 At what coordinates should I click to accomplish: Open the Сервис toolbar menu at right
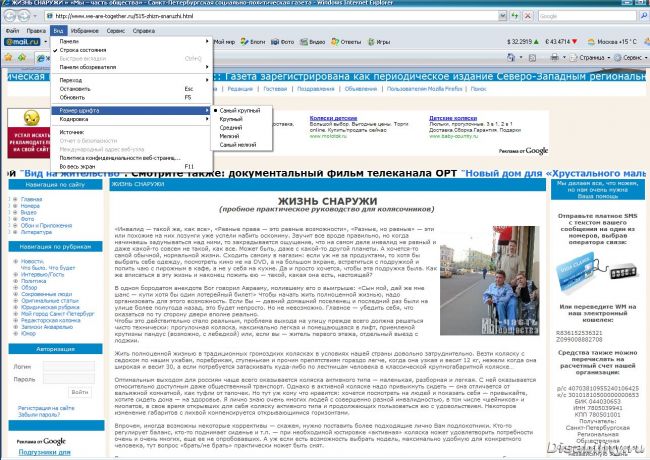point(631,58)
